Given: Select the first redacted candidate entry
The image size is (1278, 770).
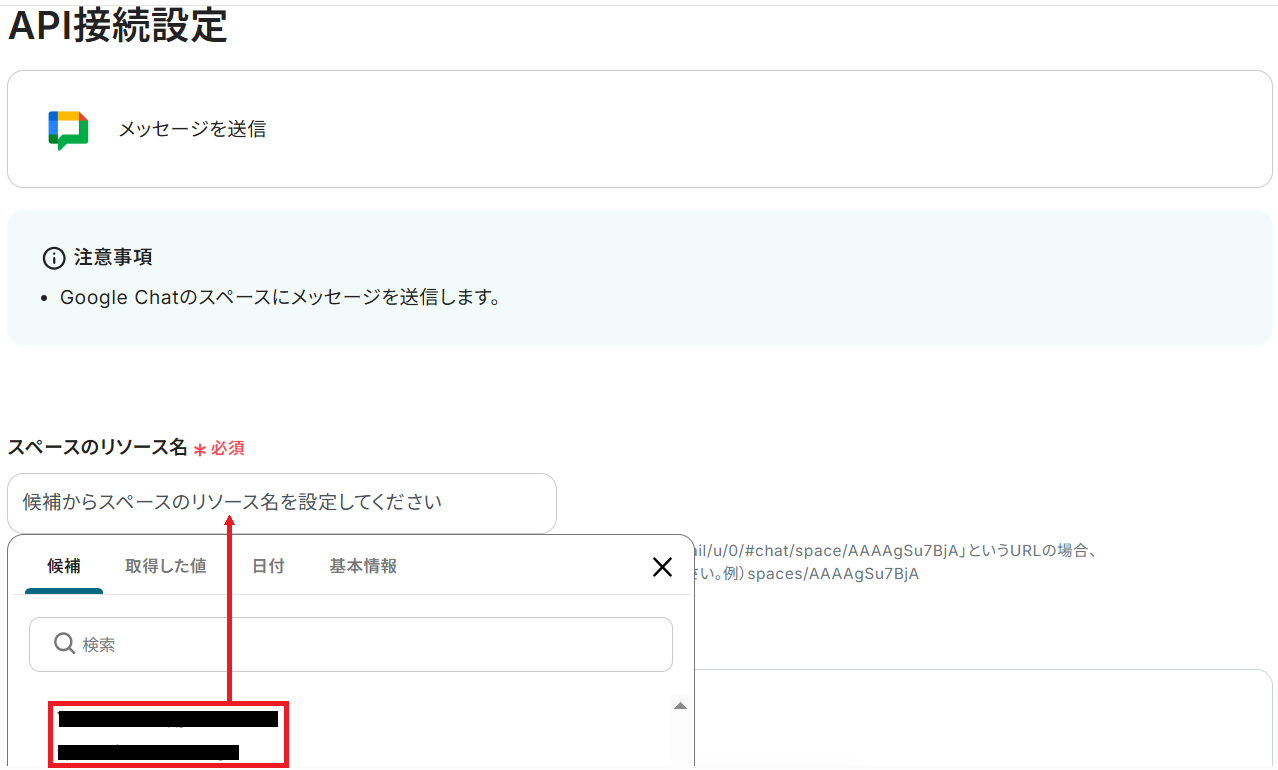Looking at the screenshot, I should 168,719.
